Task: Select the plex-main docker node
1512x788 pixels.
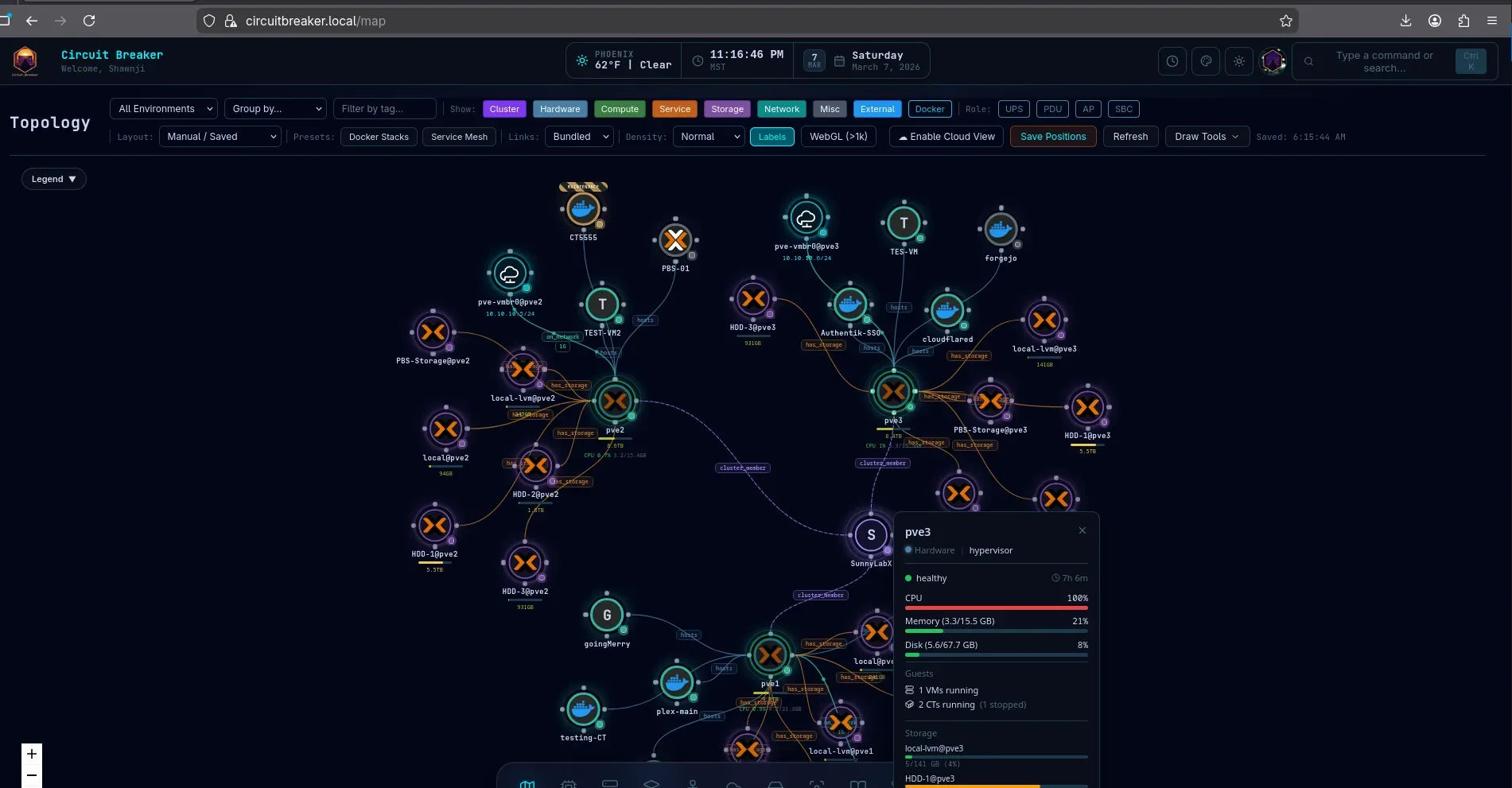Action: click(677, 682)
